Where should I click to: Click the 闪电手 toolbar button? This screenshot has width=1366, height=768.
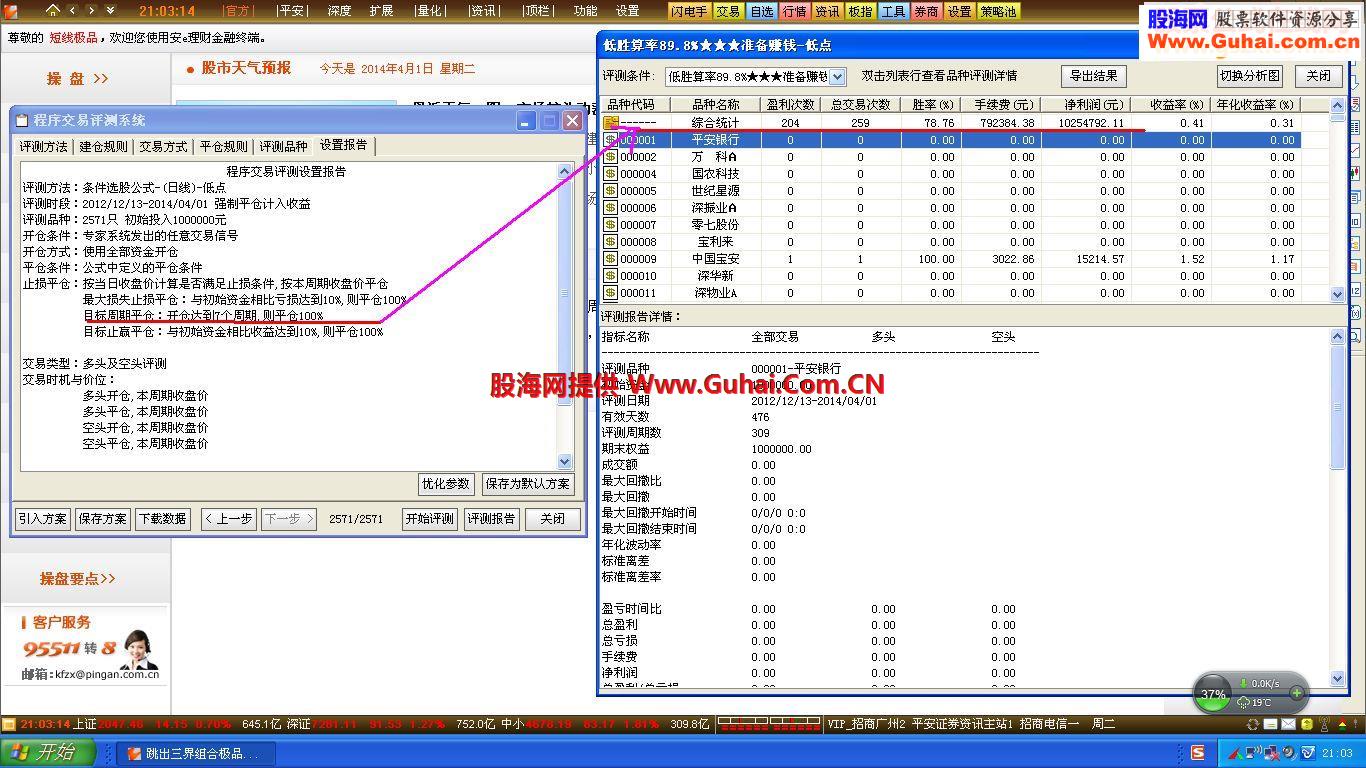690,11
